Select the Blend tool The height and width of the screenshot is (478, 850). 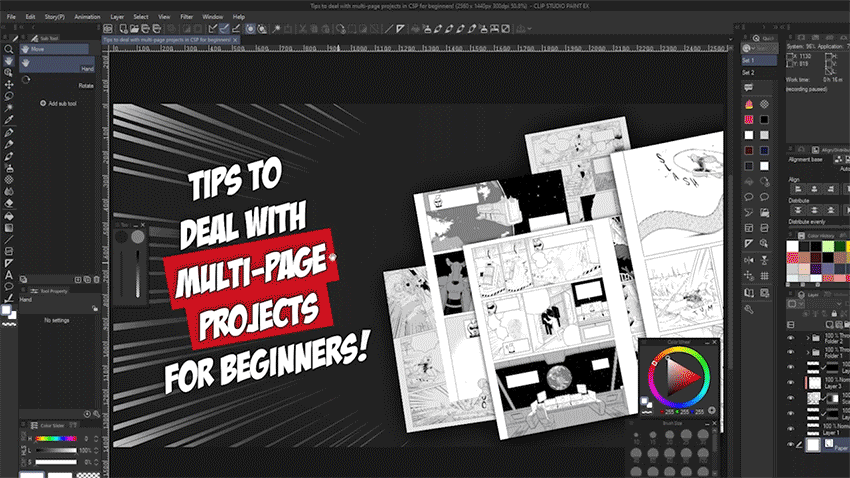click(9, 191)
